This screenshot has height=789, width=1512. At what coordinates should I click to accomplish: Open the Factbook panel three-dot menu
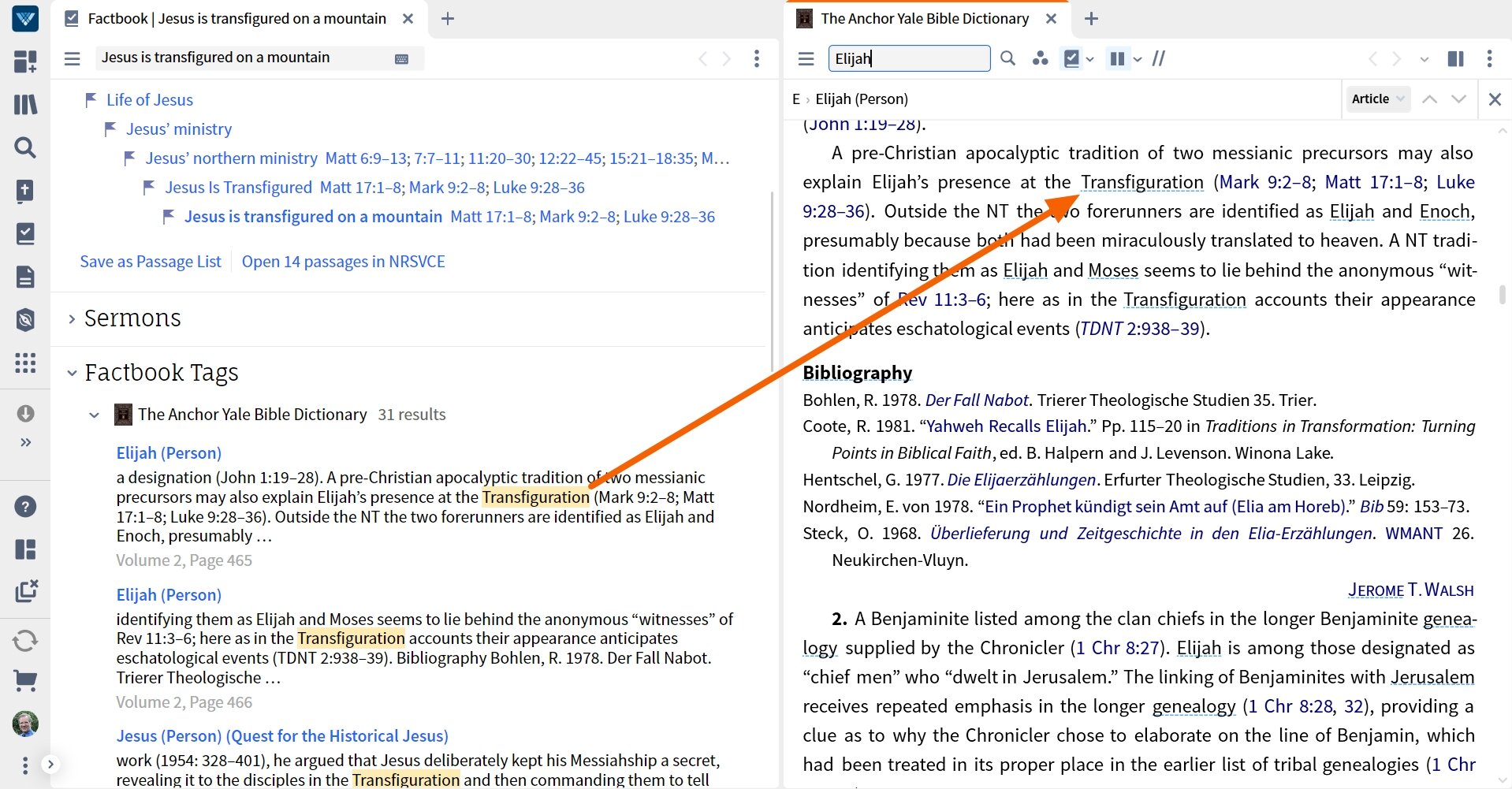757,58
